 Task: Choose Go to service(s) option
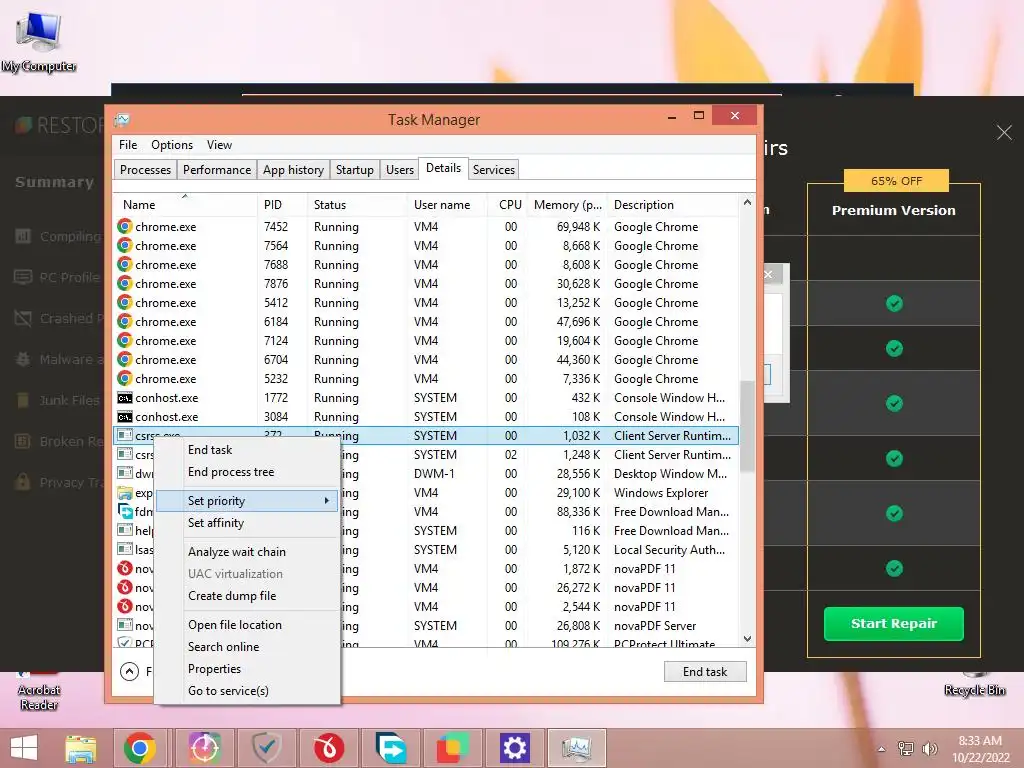247,690
